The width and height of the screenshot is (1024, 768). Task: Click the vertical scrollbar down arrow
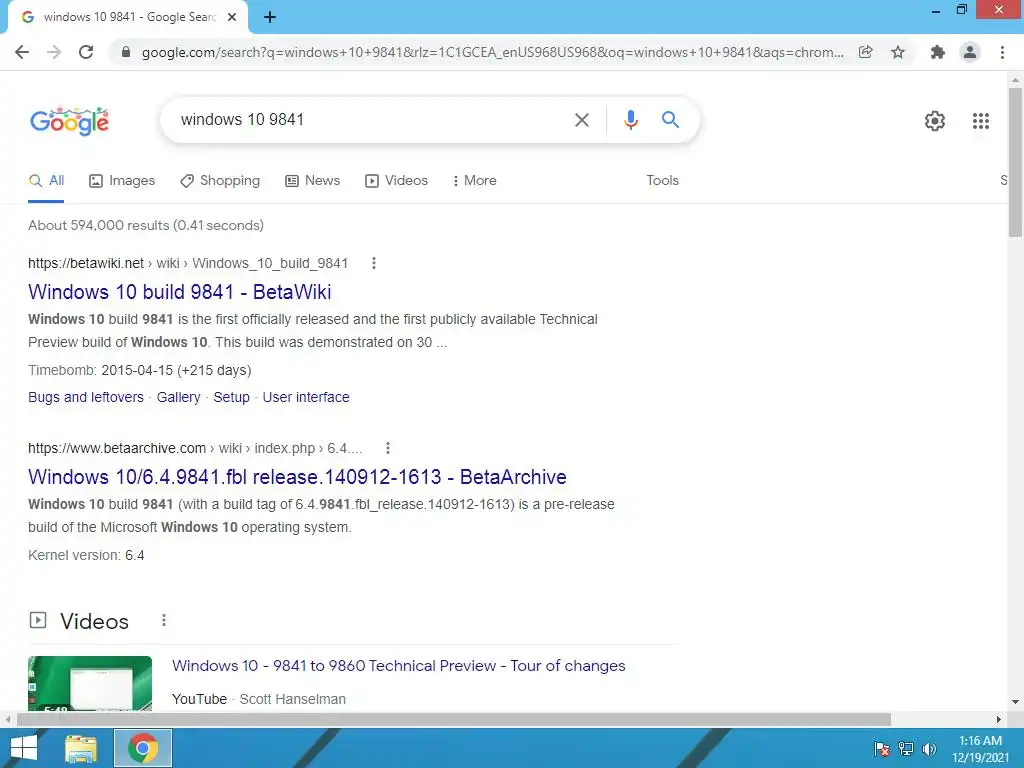pos(1015,702)
